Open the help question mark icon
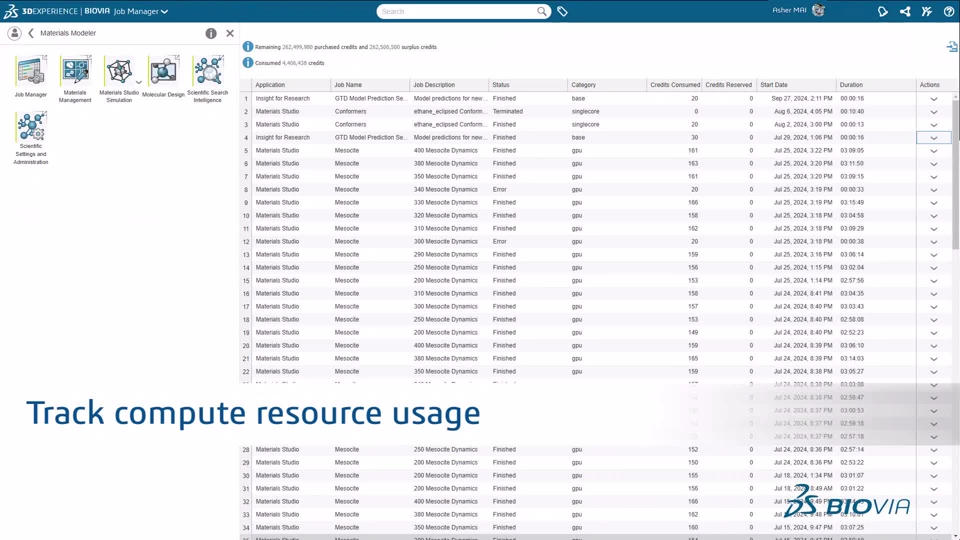The width and height of the screenshot is (960, 540). [x=949, y=11]
